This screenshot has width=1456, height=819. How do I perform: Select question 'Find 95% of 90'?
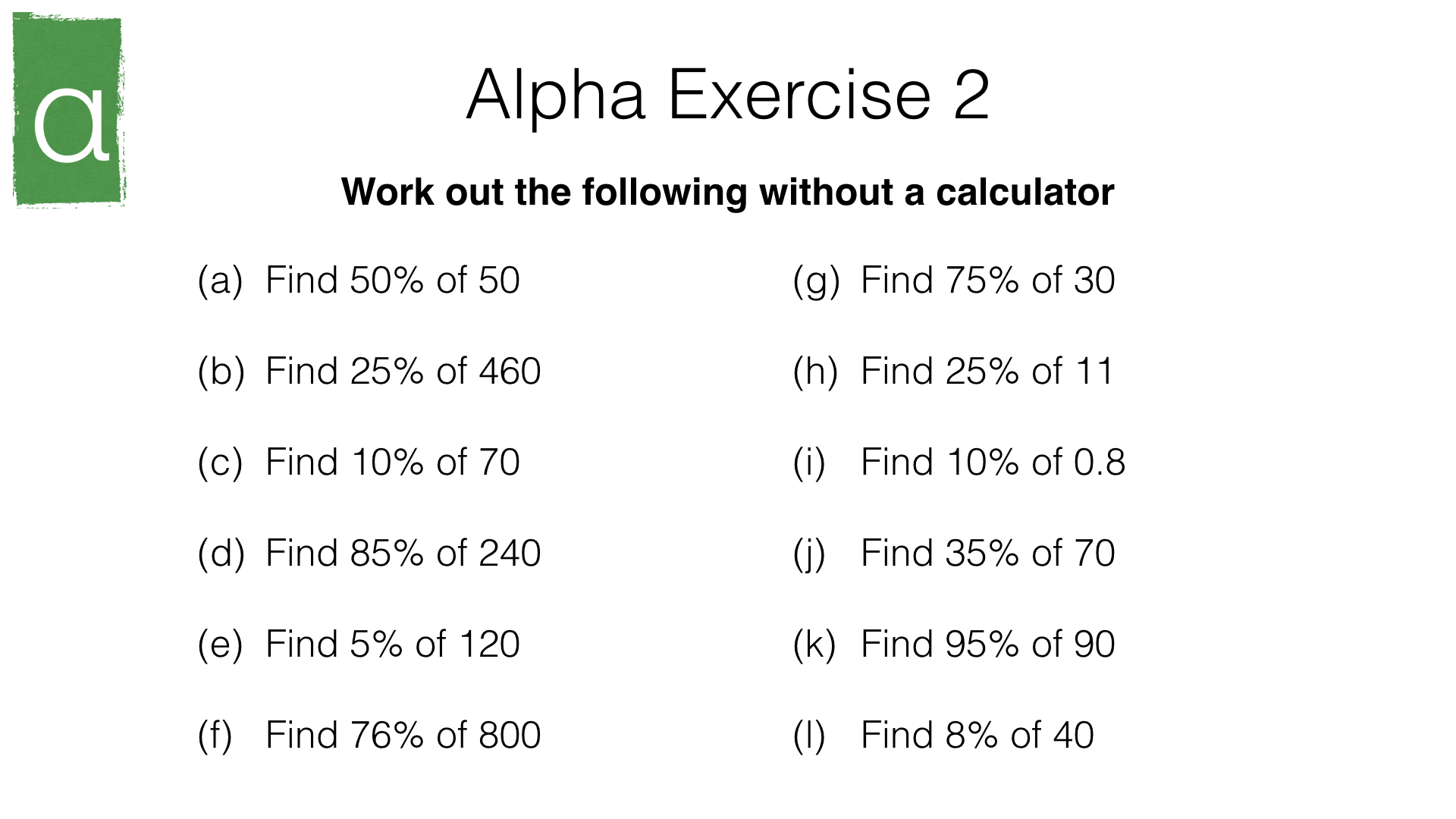[x=987, y=645]
